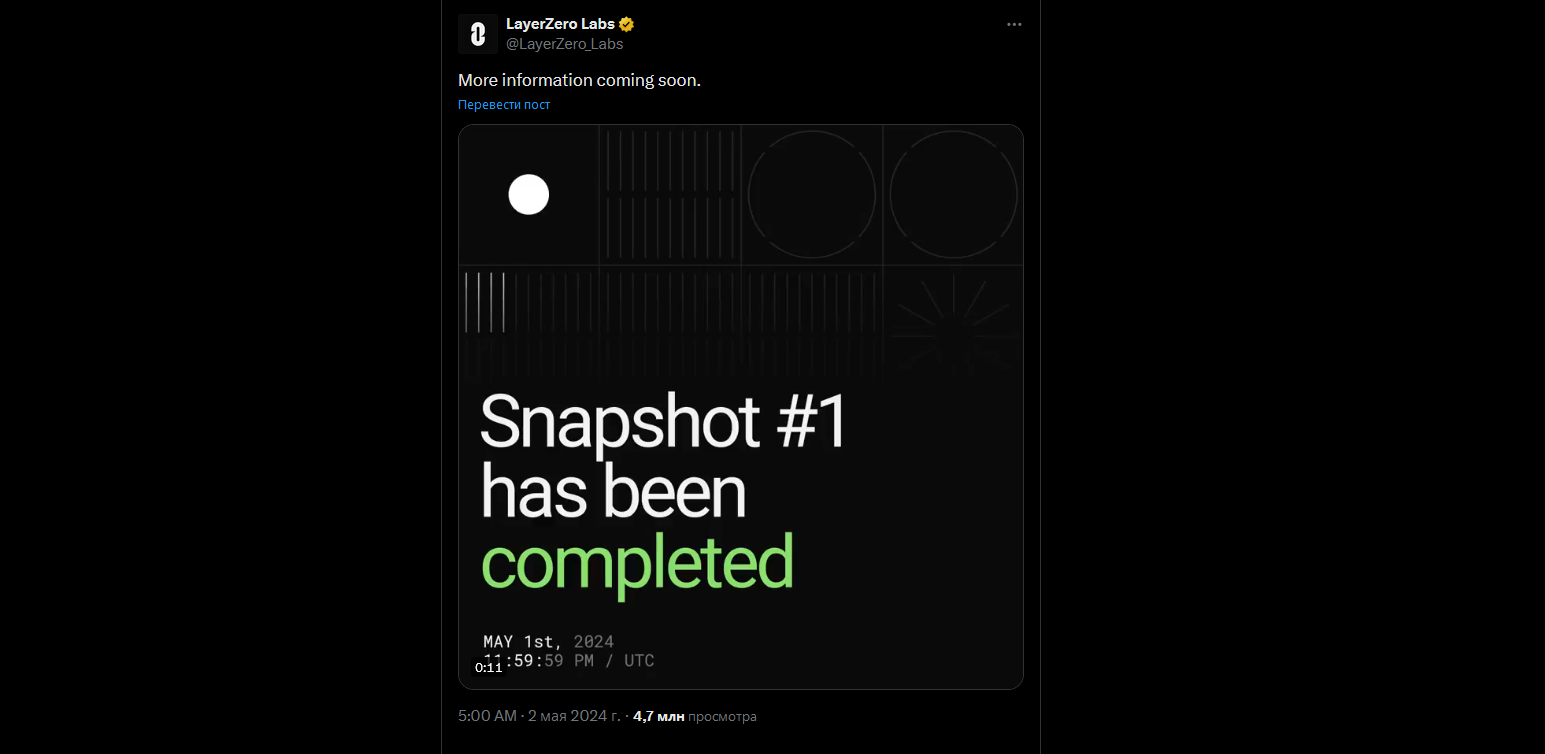Click the radial sunburst graphic in the video
Screen dimensions: 1545x754
(953, 320)
